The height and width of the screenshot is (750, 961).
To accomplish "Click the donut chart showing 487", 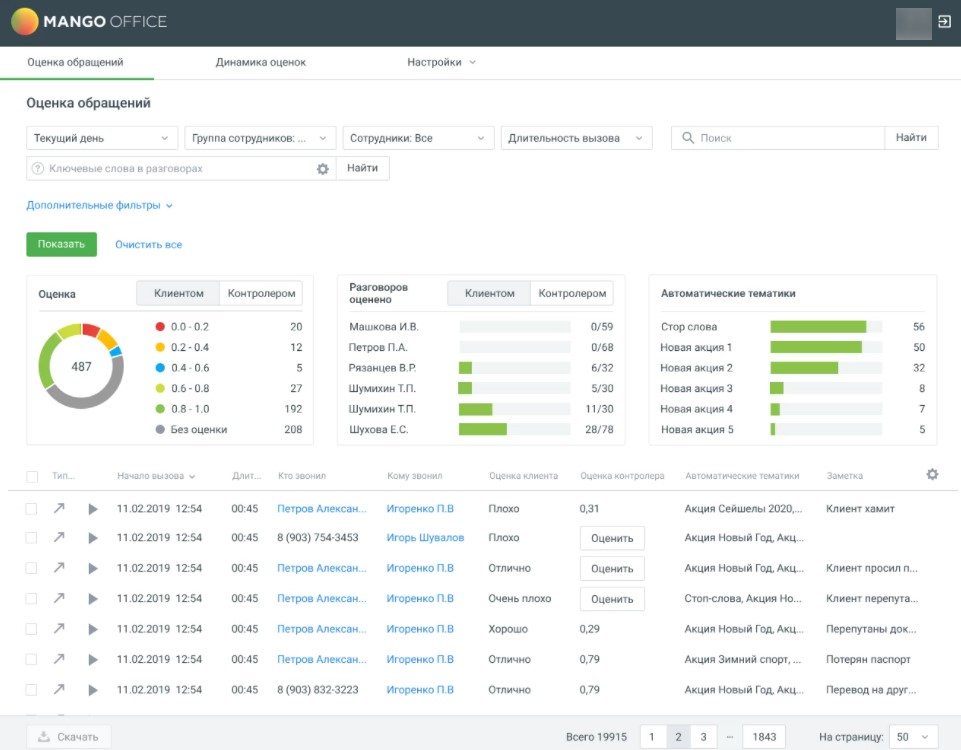I will tap(81, 367).
